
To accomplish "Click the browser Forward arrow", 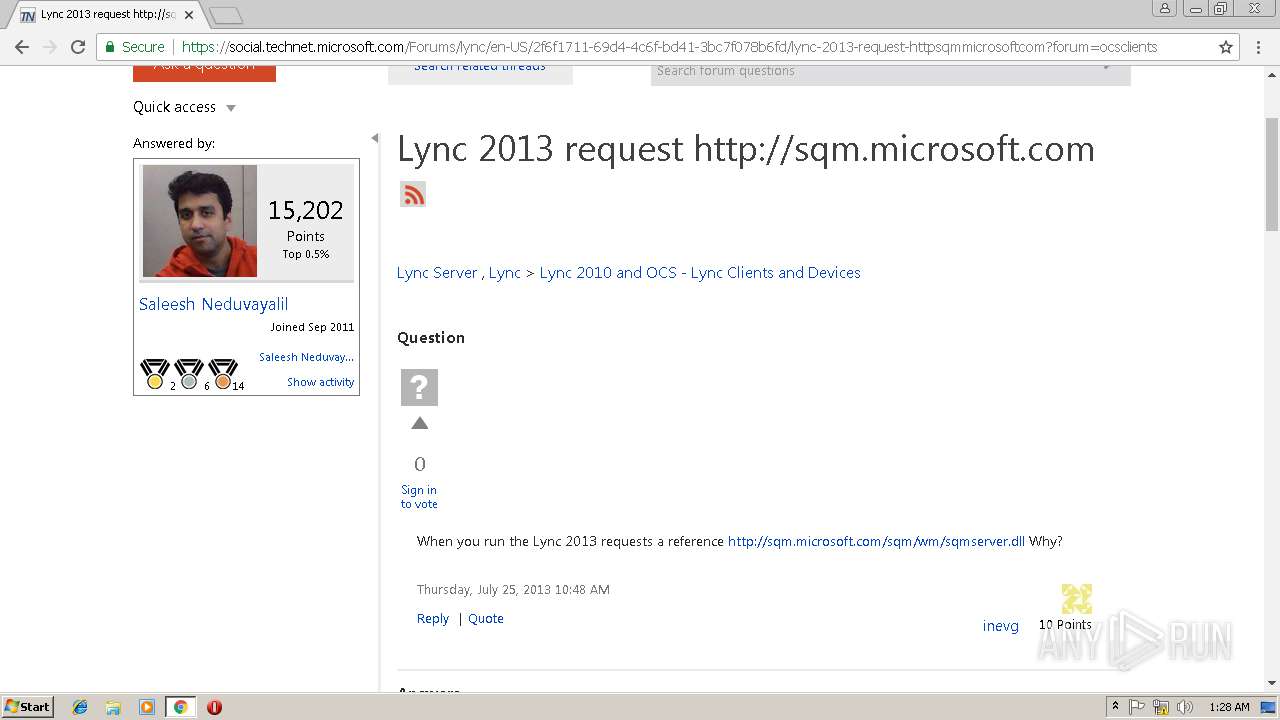I will 50,47.
